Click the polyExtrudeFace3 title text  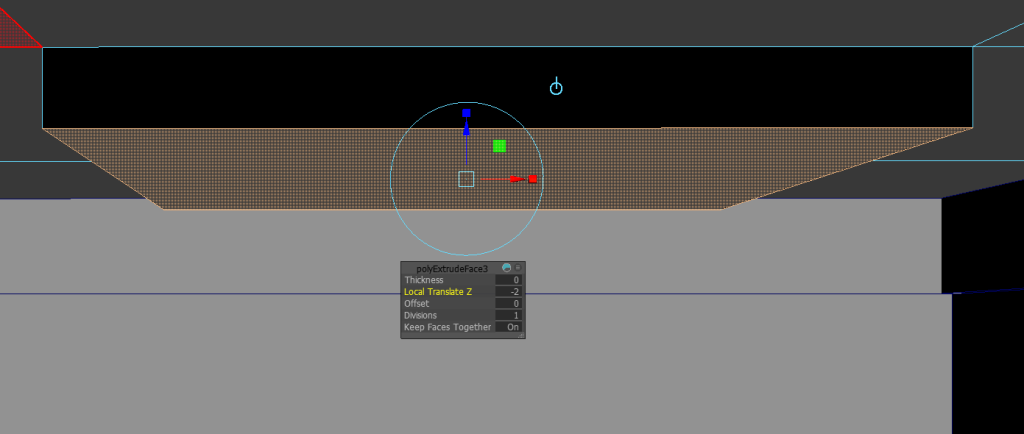452,268
